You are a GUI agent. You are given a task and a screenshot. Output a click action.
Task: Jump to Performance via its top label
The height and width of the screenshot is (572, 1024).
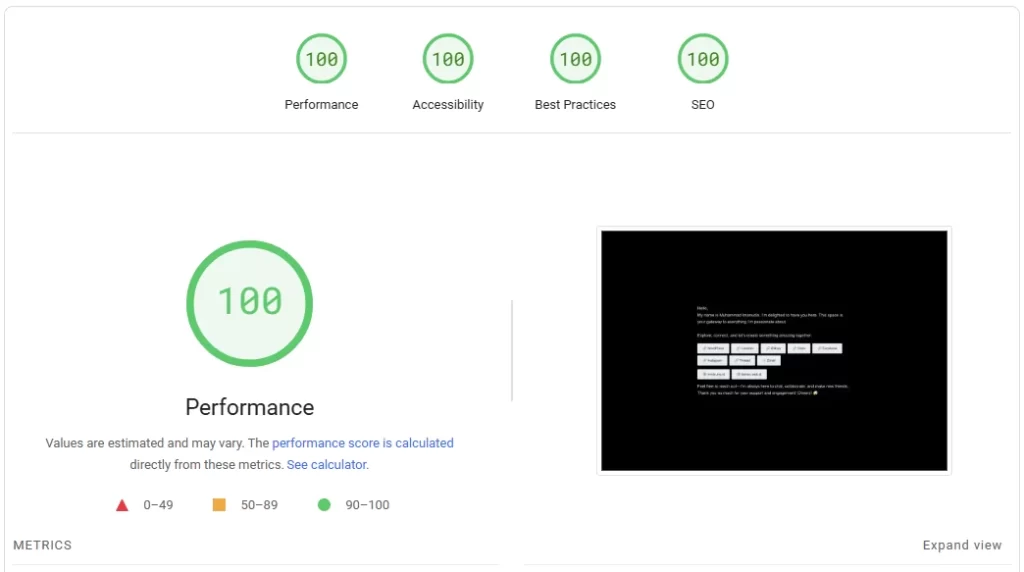321,105
